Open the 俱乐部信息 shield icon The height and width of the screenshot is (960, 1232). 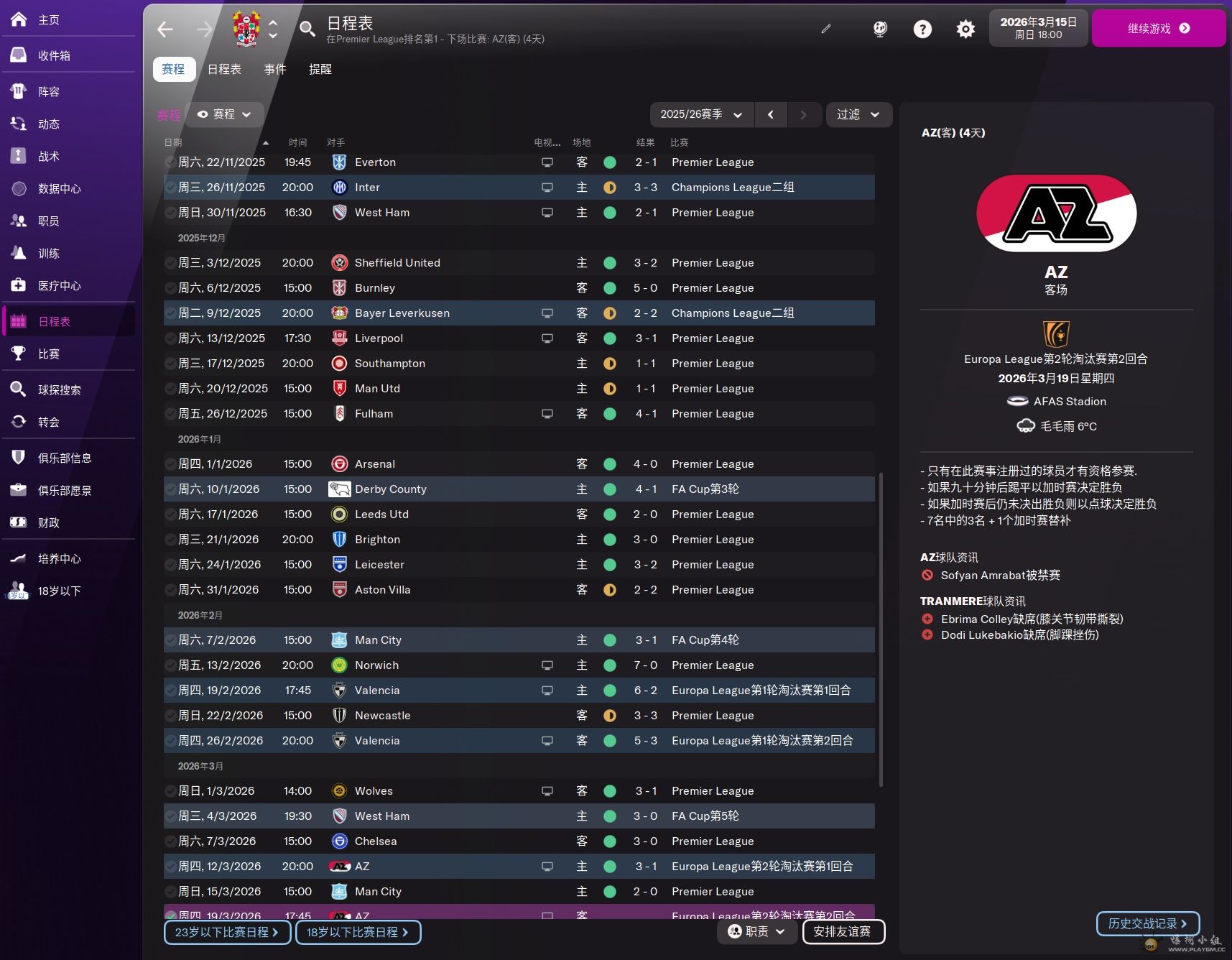coord(19,458)
